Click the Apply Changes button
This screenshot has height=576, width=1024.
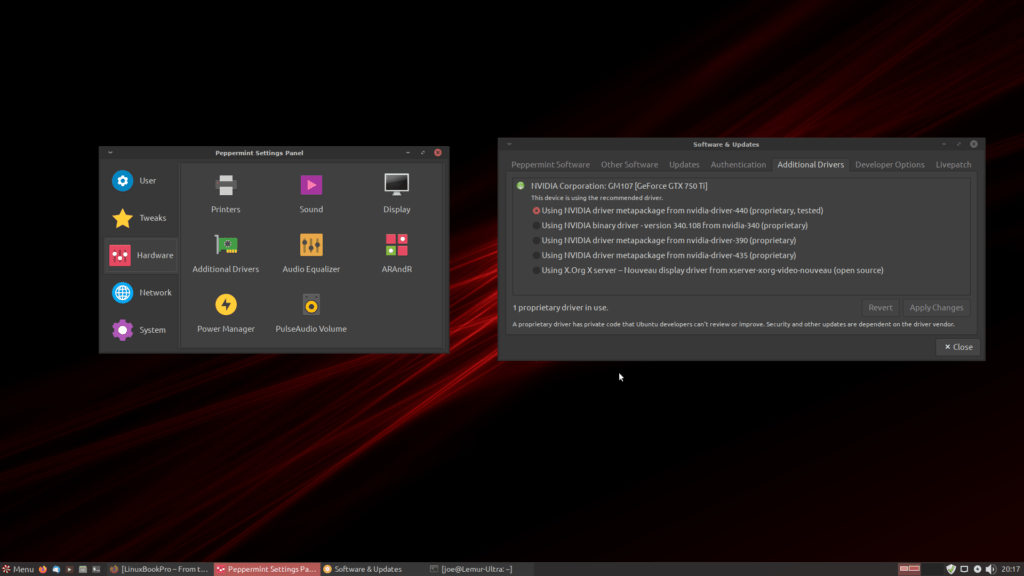coord(936,308)
